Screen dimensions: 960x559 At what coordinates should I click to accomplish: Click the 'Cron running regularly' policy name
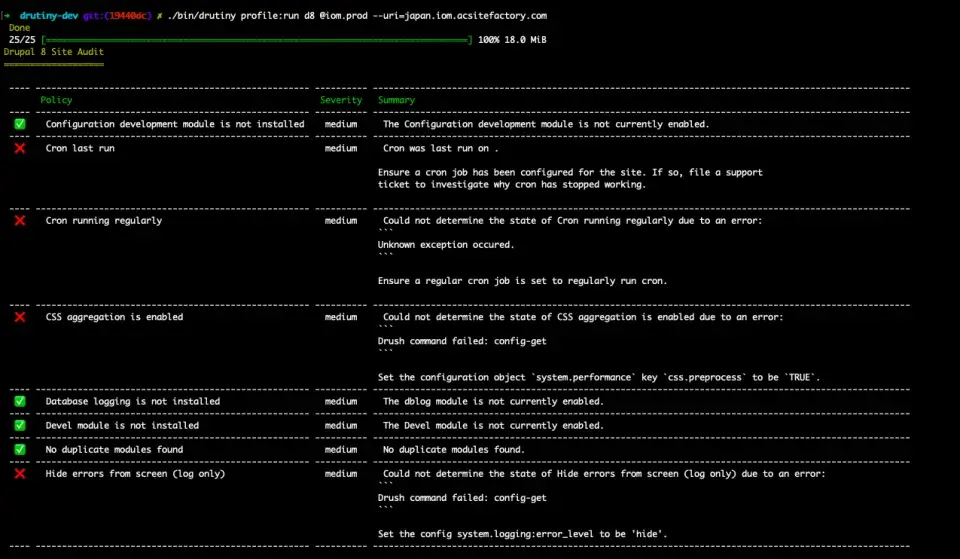click(x=104, y=220)
